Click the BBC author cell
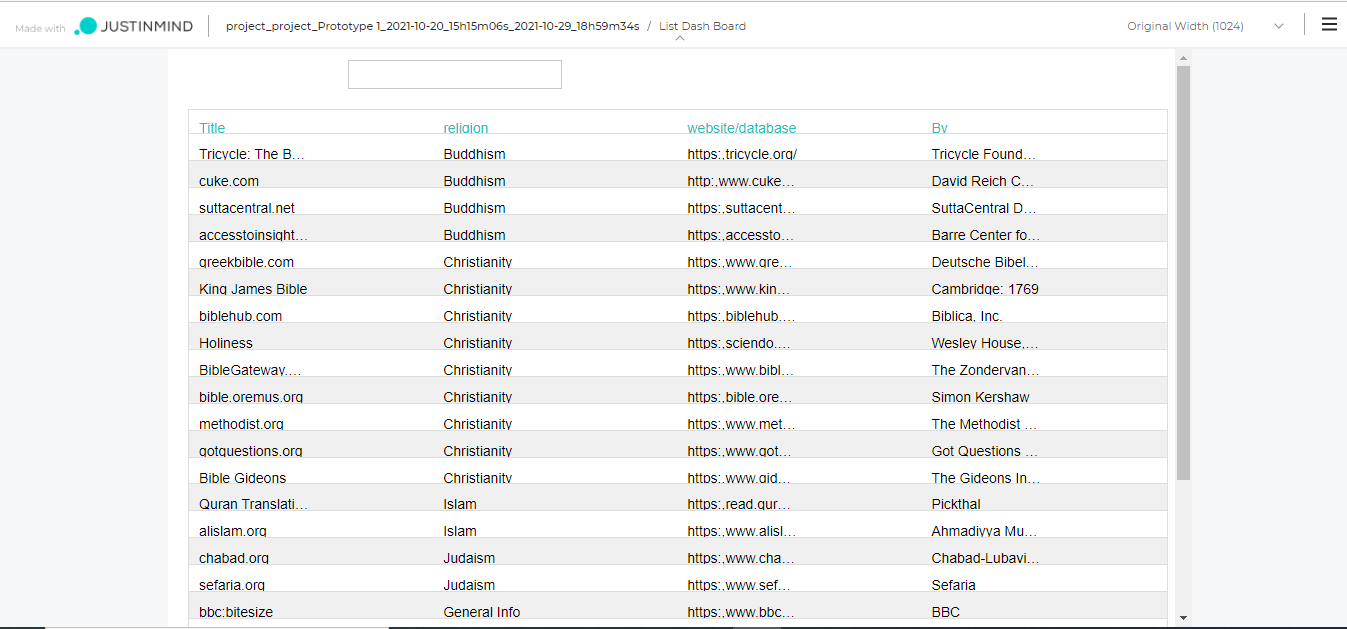 (x=946, y=612)
